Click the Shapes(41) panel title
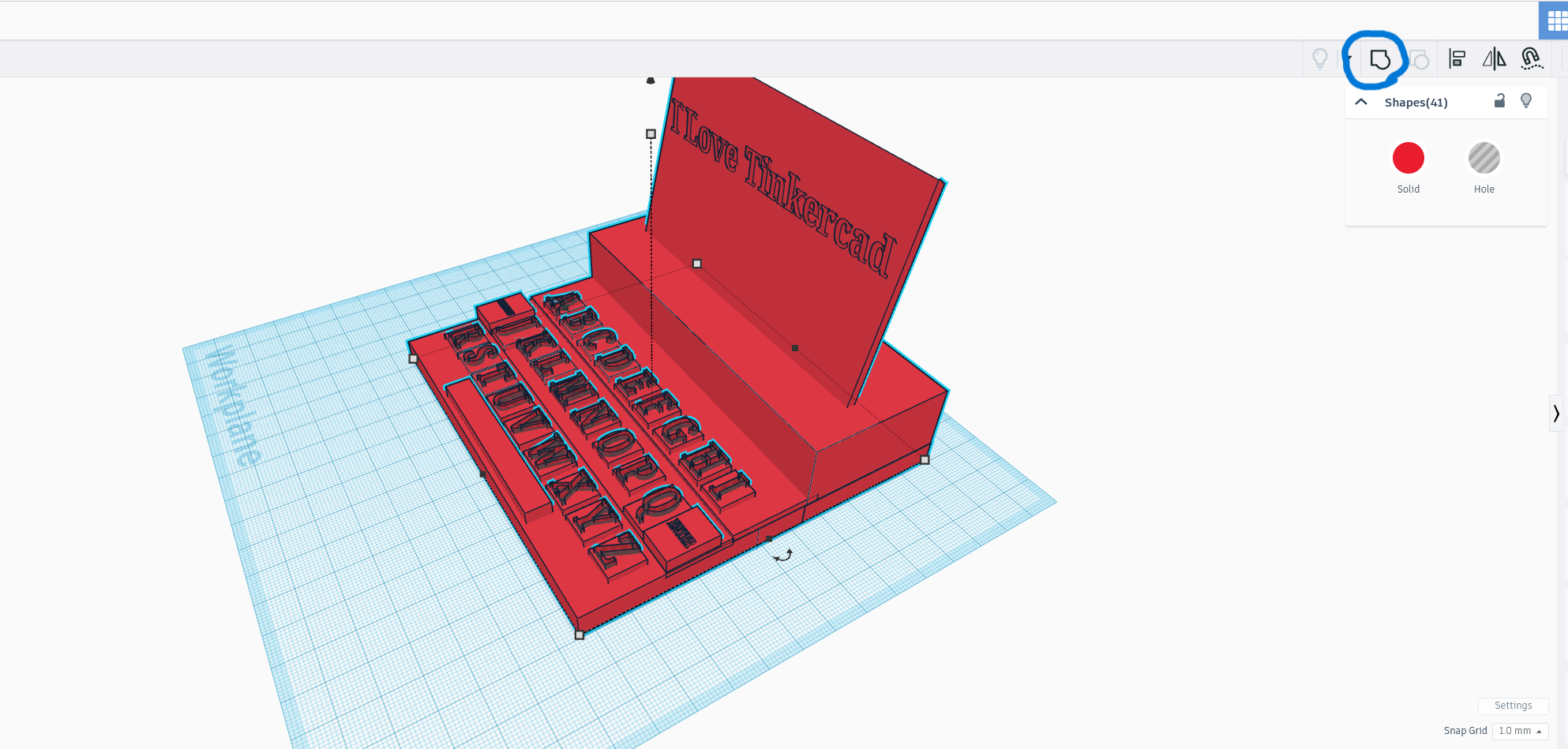This screenshot has width=1568, height=749. point(1416,103)
